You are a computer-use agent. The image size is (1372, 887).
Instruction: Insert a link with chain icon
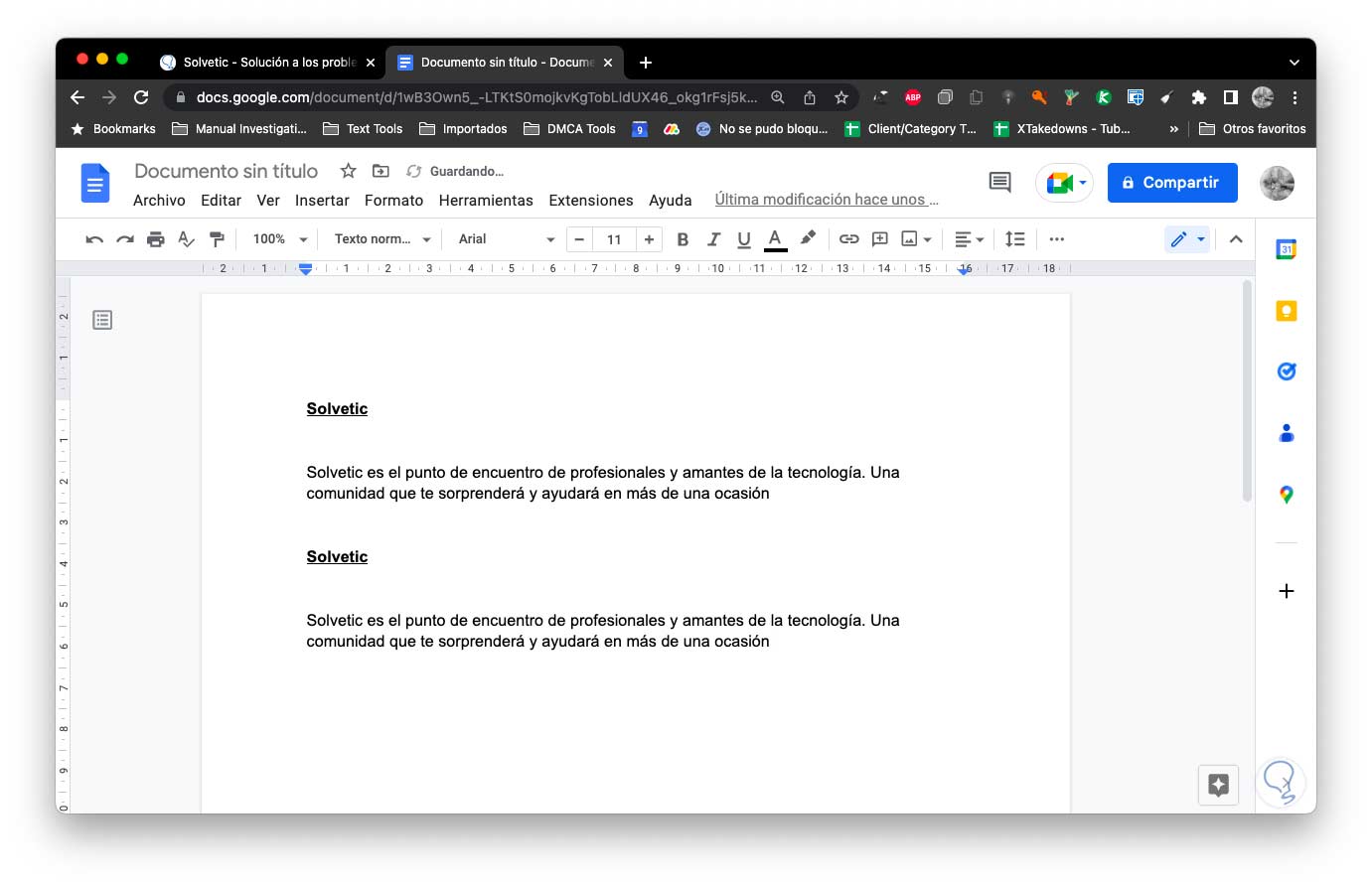coord(848,239)
